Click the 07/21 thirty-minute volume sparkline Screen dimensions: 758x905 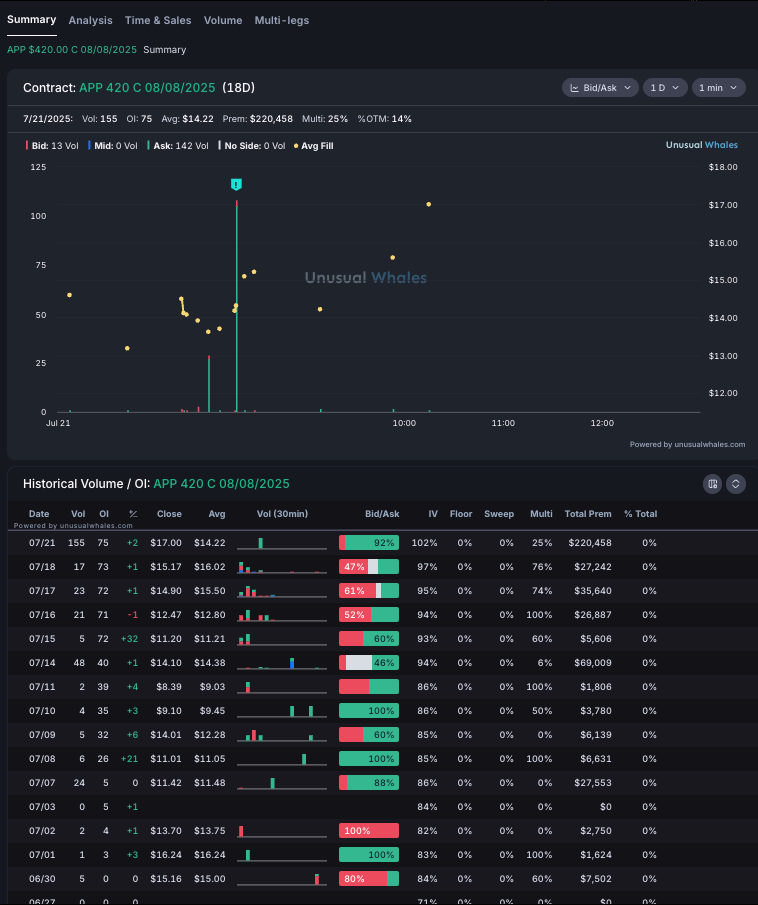pos(282,543)
